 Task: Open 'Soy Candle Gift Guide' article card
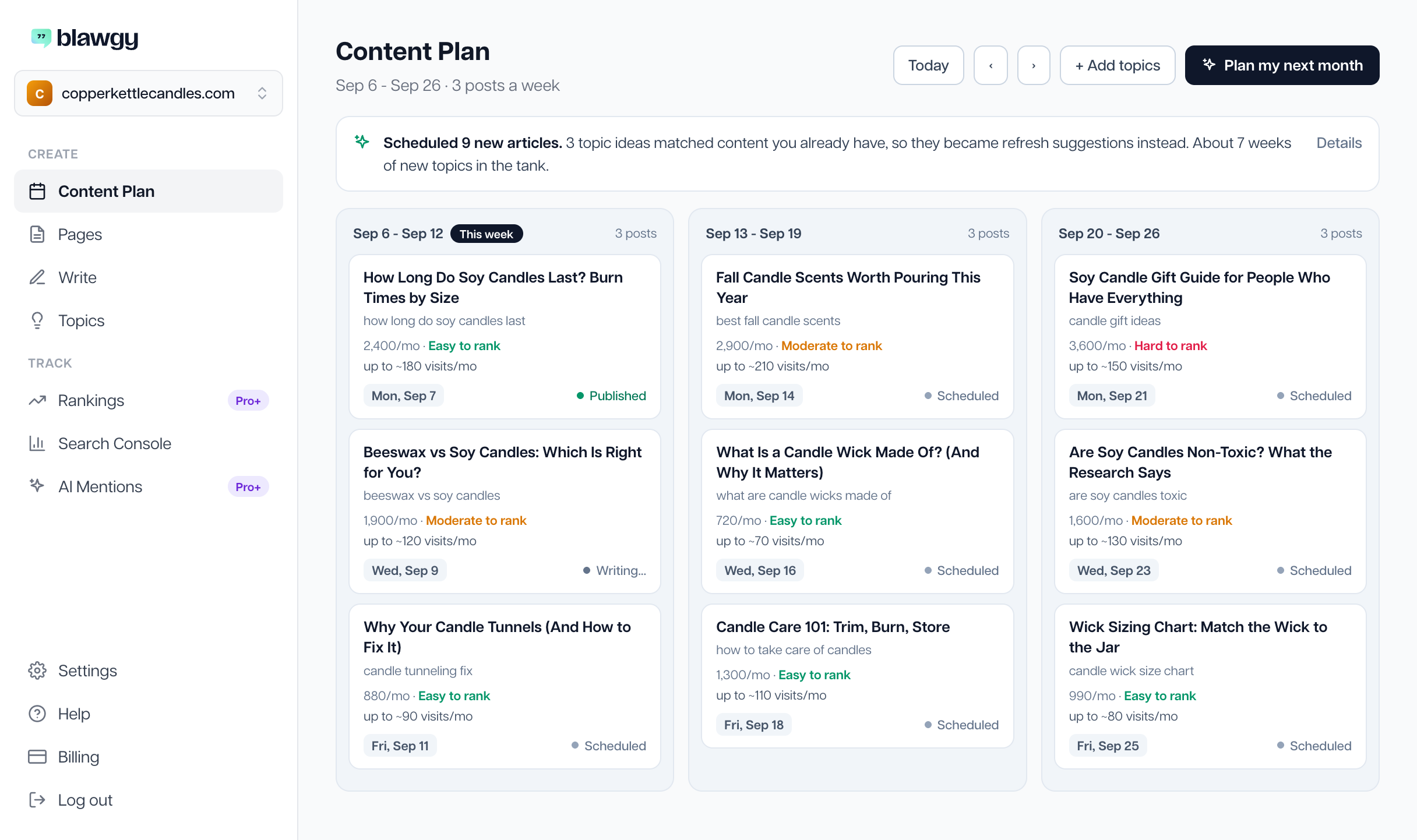click(x=1210, y=337)
